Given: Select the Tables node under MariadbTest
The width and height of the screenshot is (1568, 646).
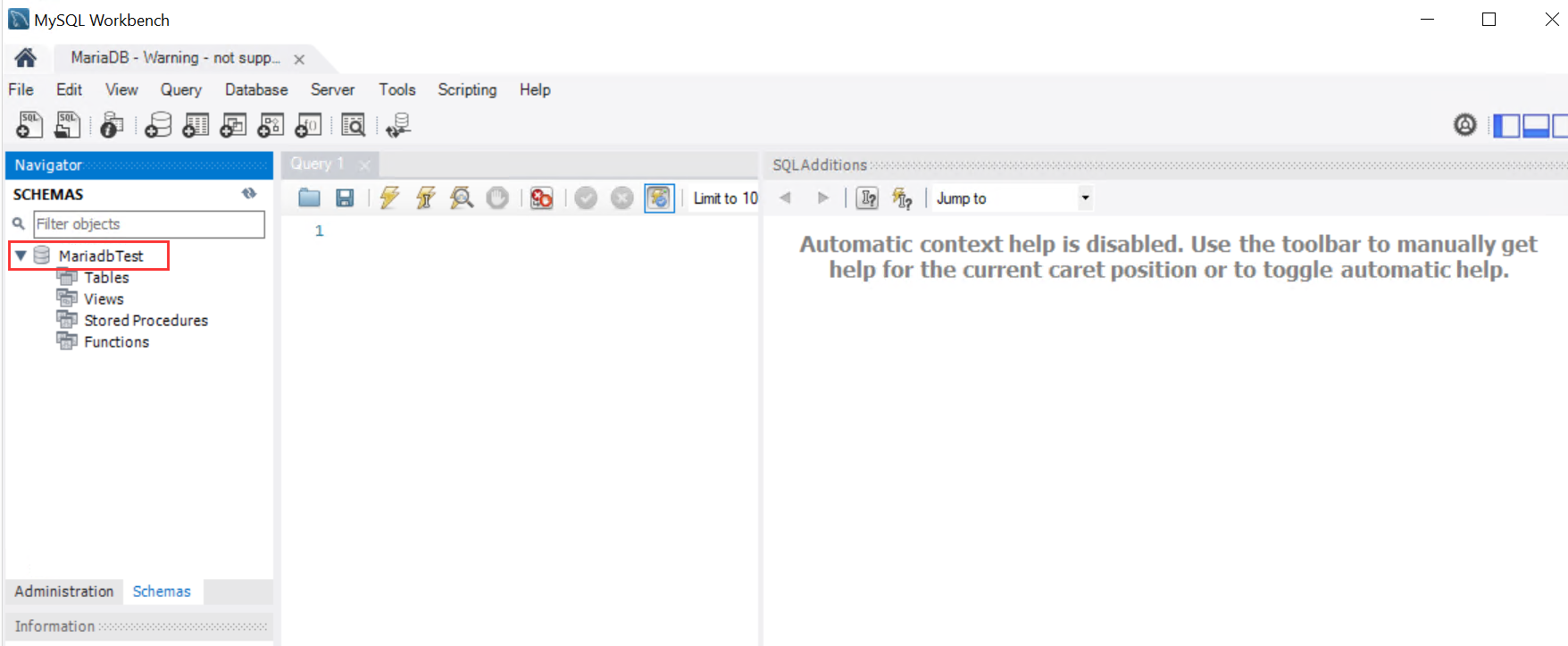Looking at the screenshot, I should 106,278.
